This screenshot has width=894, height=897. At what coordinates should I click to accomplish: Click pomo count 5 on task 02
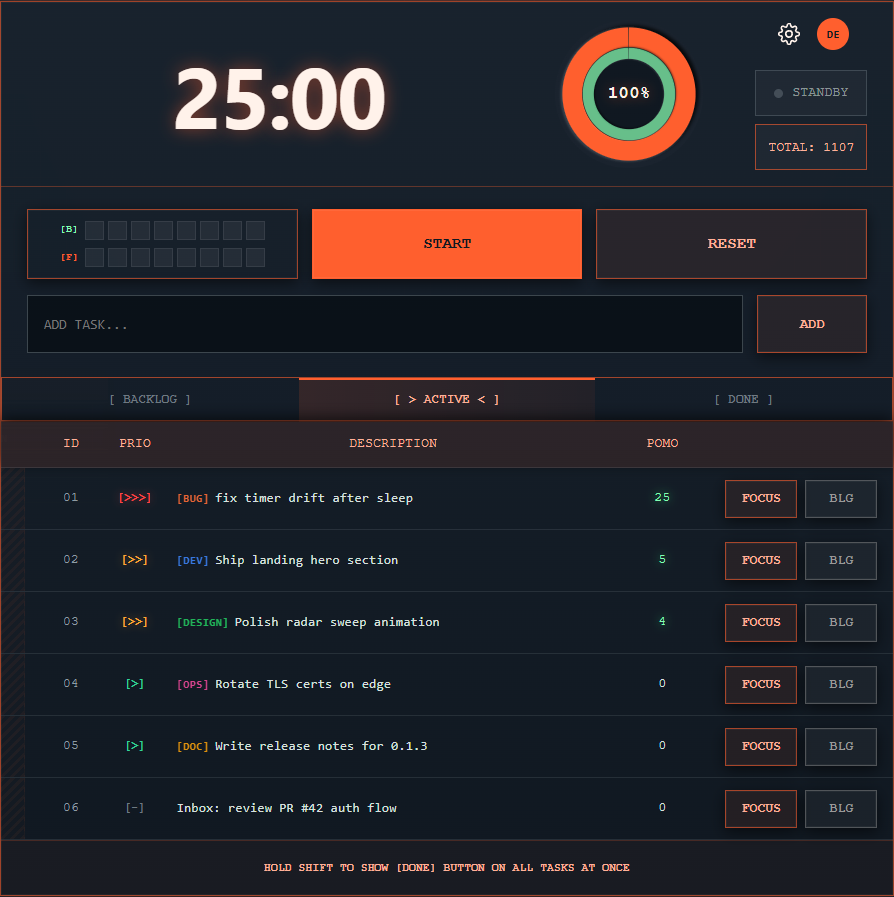click(662, 559)
